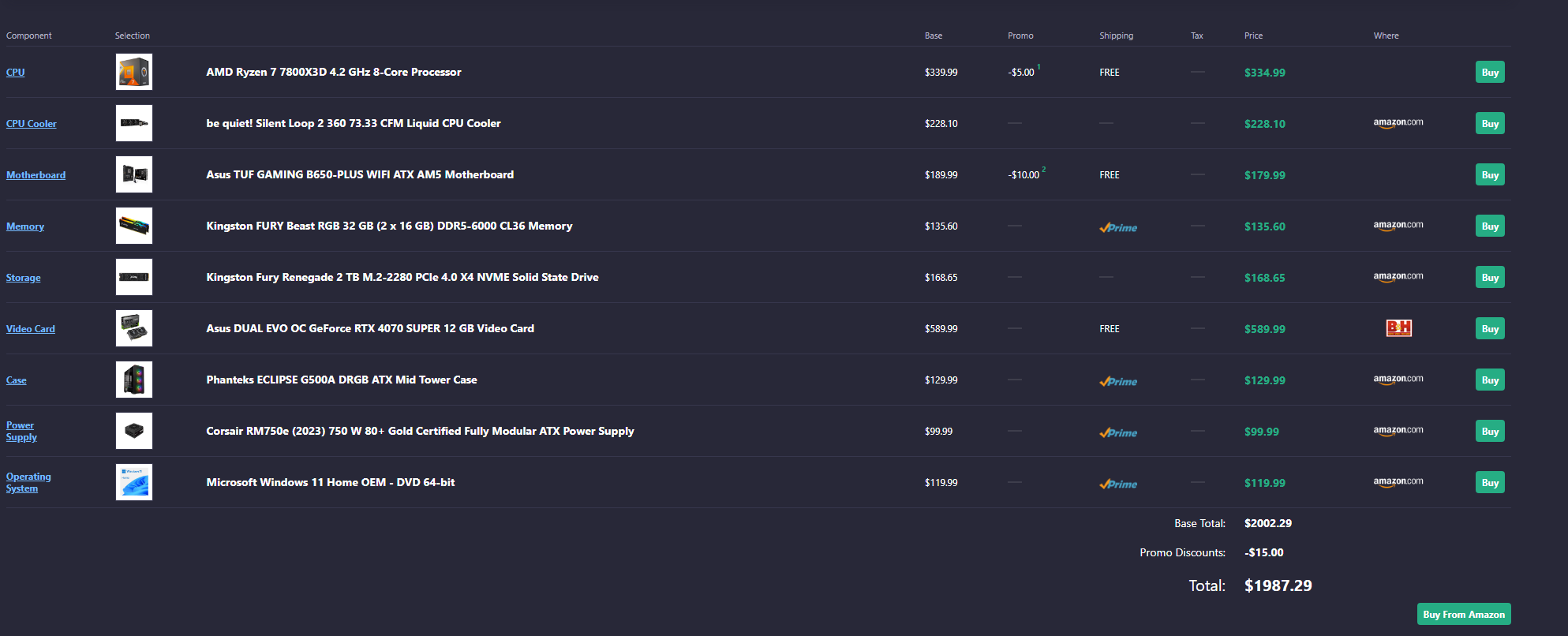1568x636 pixels.
Task: Open the Motherboard component link
Action: click(36, 174)
